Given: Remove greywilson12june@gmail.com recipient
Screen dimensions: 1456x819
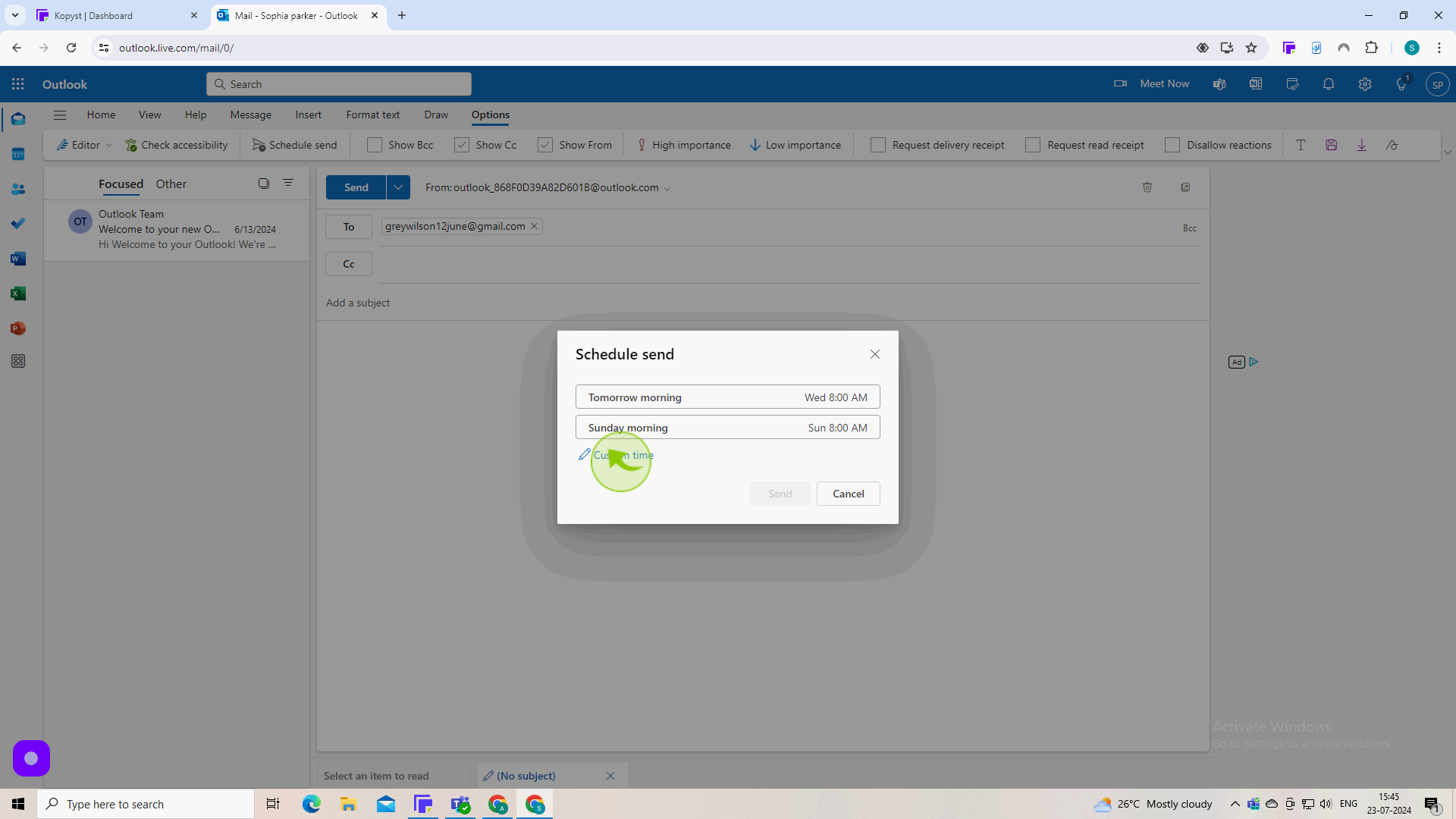Looking at the screenshot, I should [x=534, y=227].
